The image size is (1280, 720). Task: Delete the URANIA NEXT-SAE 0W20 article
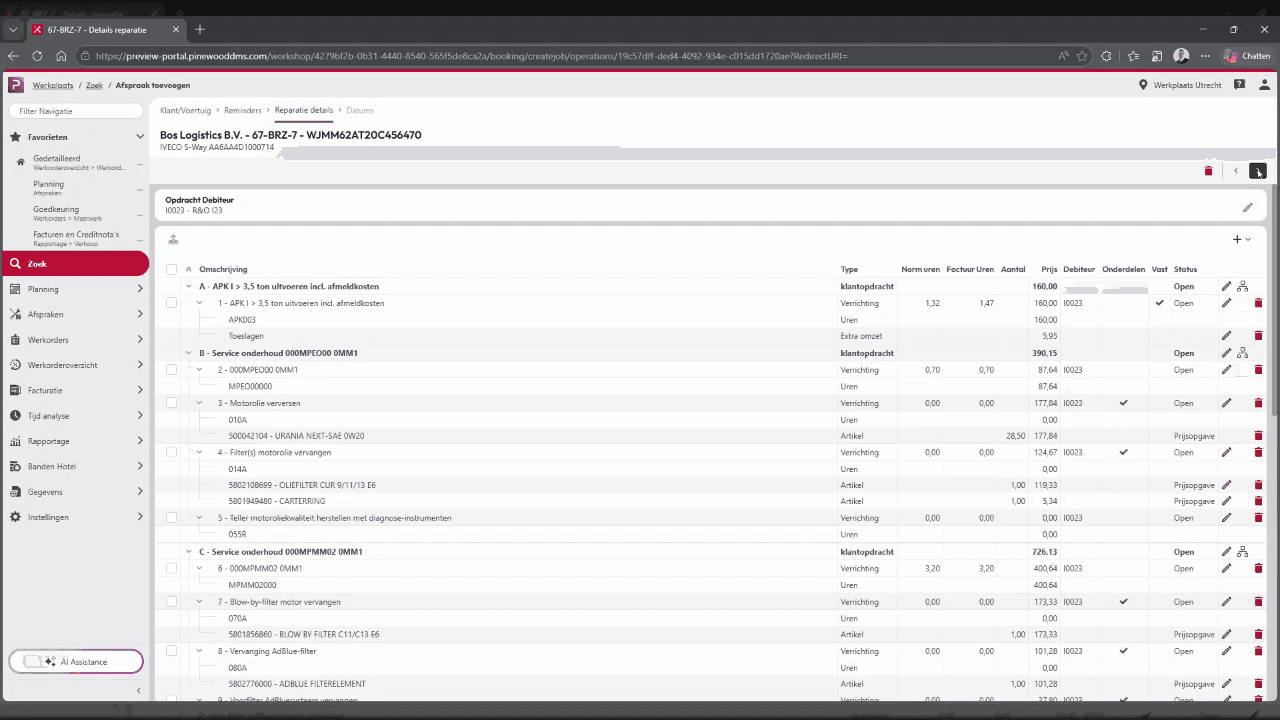1258,436
